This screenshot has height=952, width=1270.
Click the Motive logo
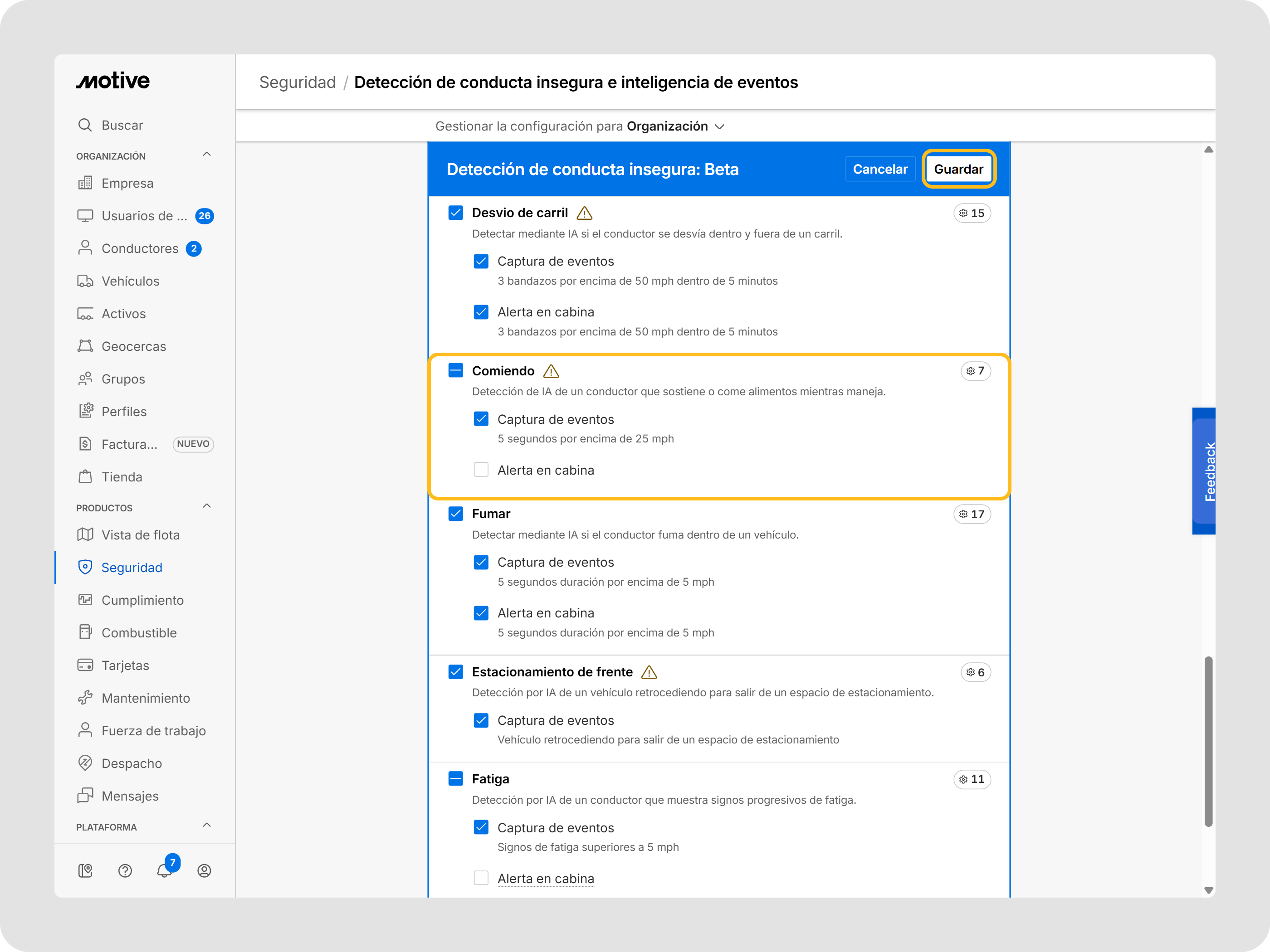[113, 81]
